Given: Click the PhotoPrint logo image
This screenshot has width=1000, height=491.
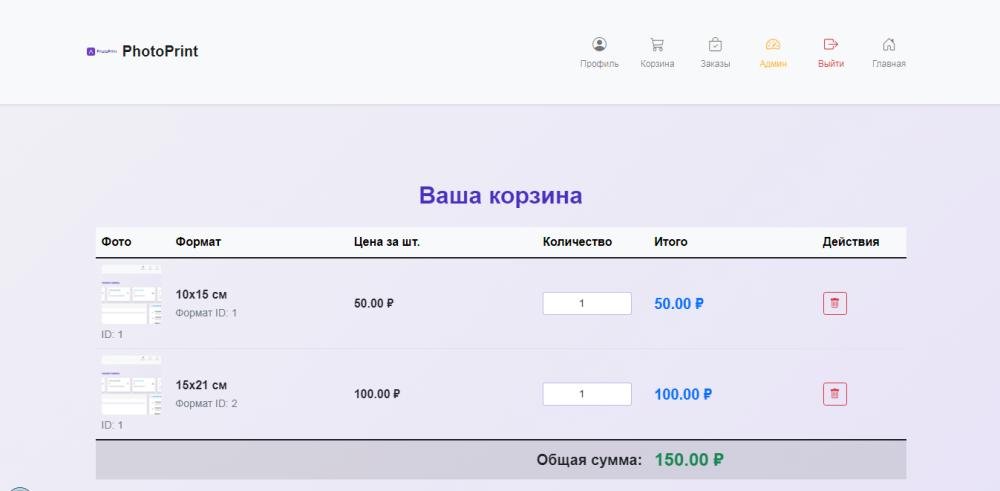Looking at the screenshot, I should tap(102, 51).
